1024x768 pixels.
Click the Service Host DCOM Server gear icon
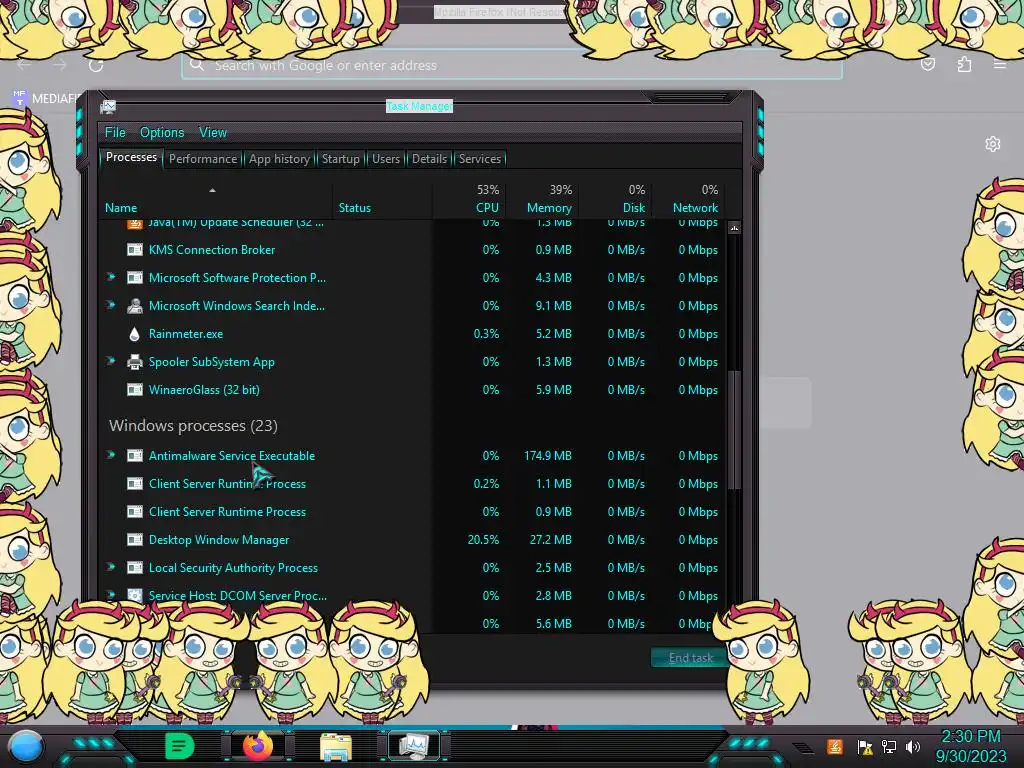click(135, 596)
